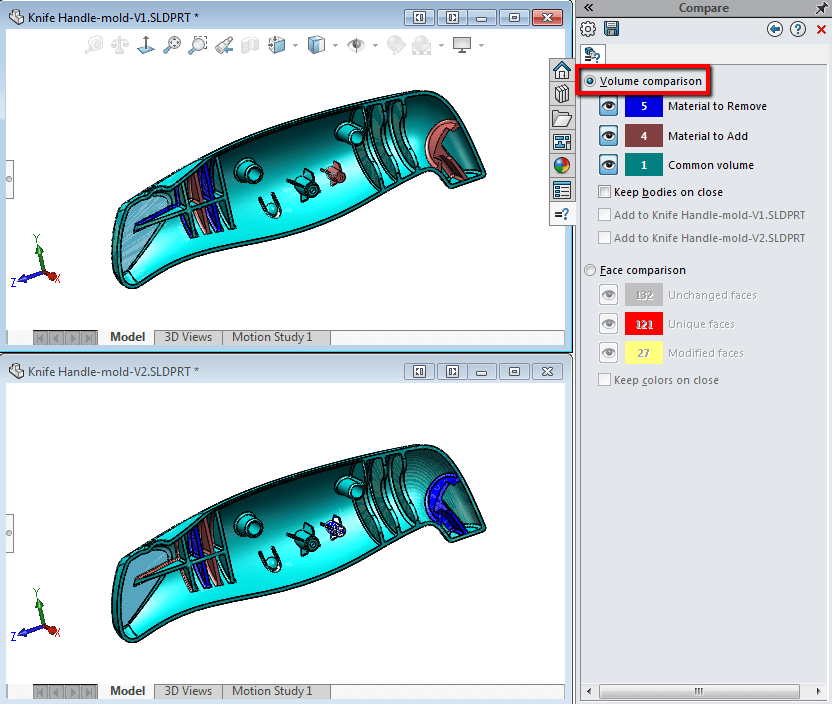This screenshot has width=832, height=704.
Task: Open the Section View tool
Action: (x=250, y=46)
